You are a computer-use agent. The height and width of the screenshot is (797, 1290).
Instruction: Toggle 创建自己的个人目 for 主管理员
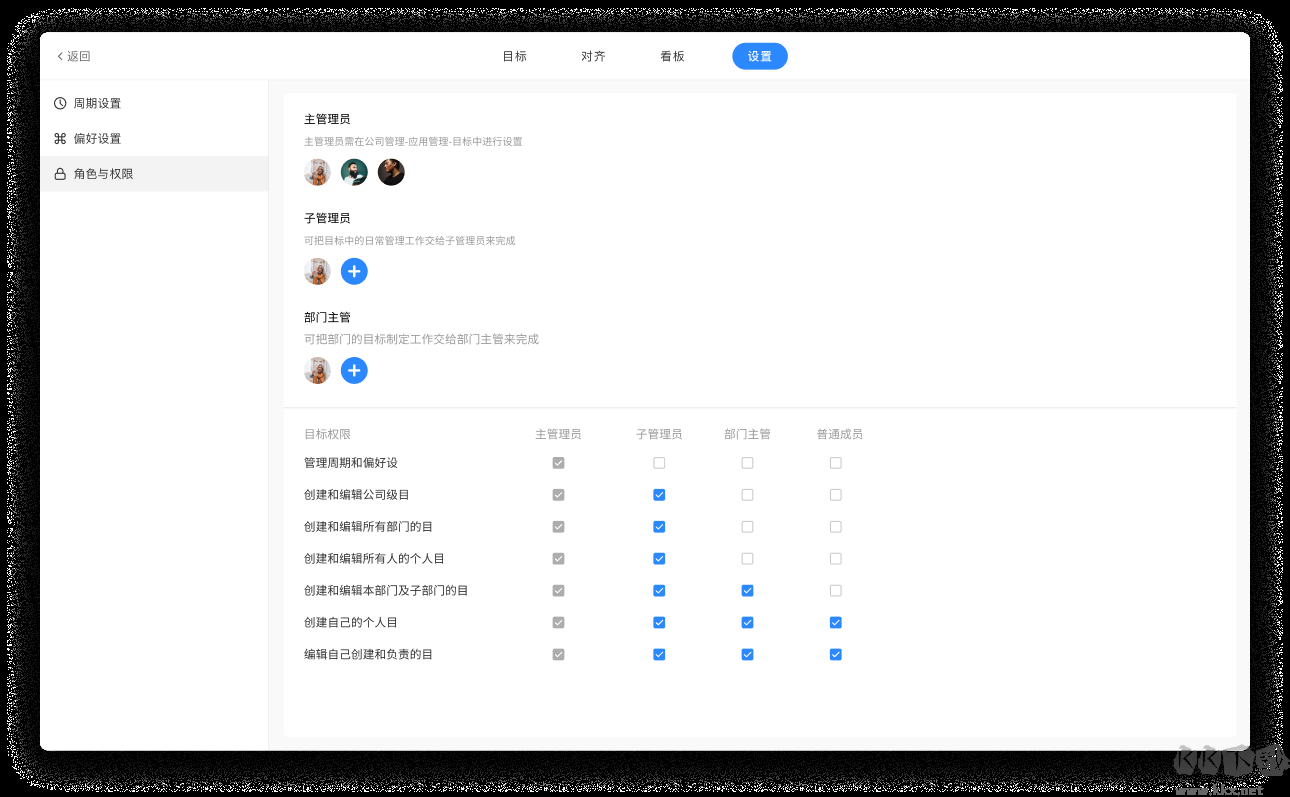pyautogui.click(x=559, y=623)
